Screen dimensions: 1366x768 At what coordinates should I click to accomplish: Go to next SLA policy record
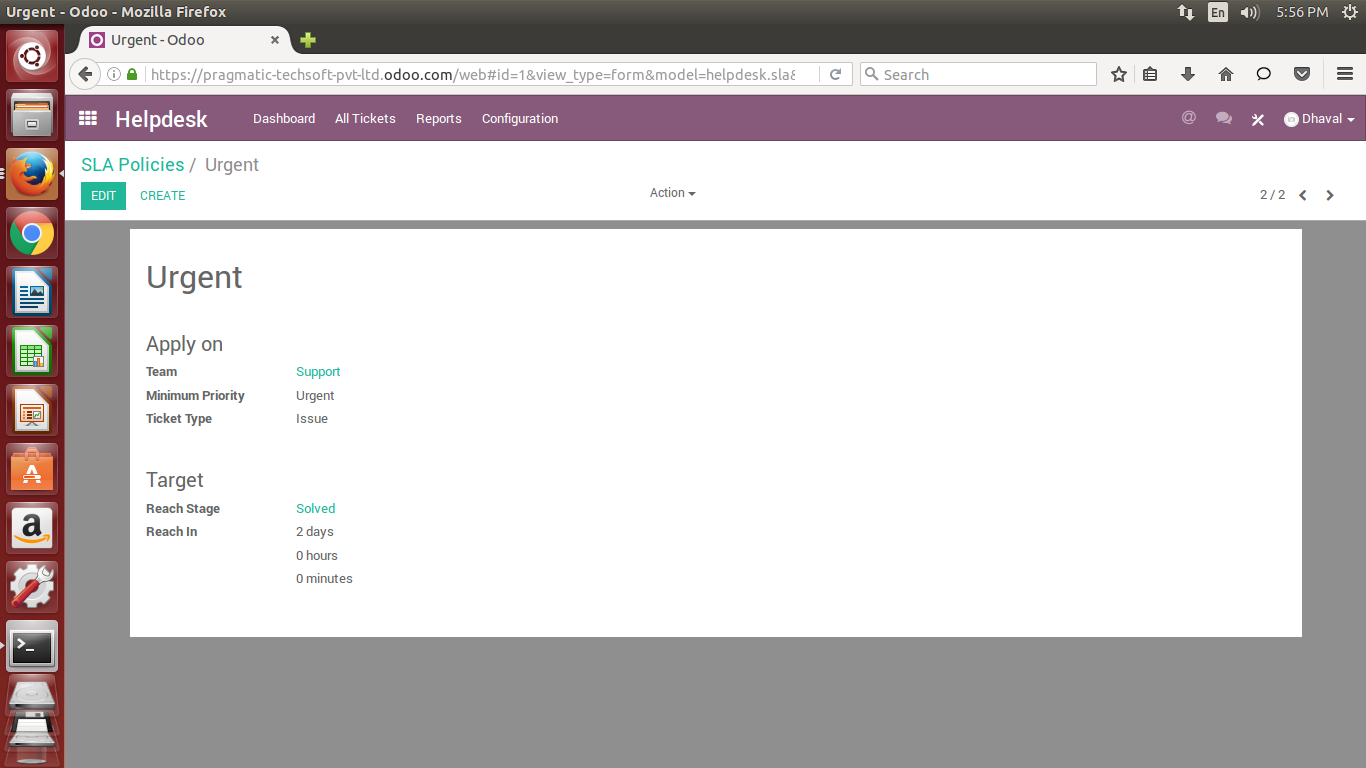coord(1330,195)
